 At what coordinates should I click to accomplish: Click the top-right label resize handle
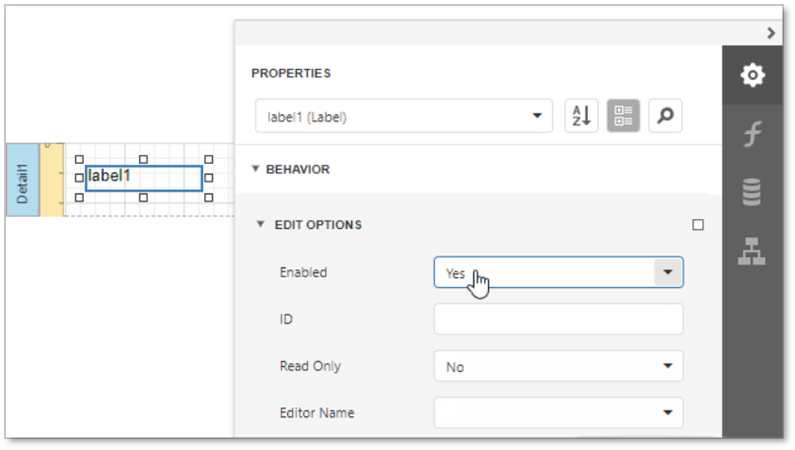(x=209, y=159)
